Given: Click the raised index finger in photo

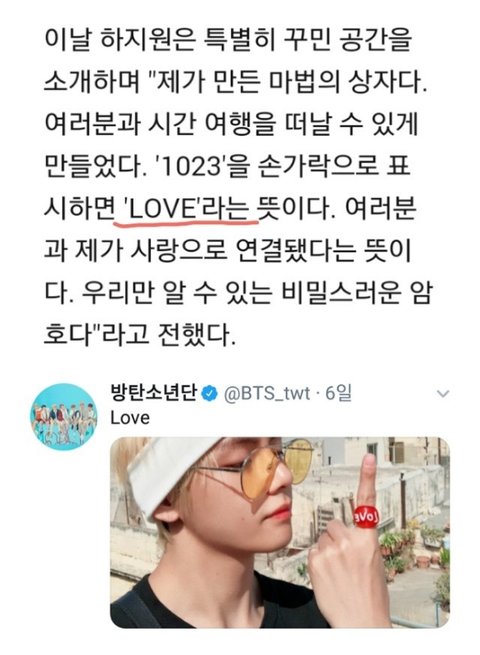Looking at the screenshot, I should [367, 480].
